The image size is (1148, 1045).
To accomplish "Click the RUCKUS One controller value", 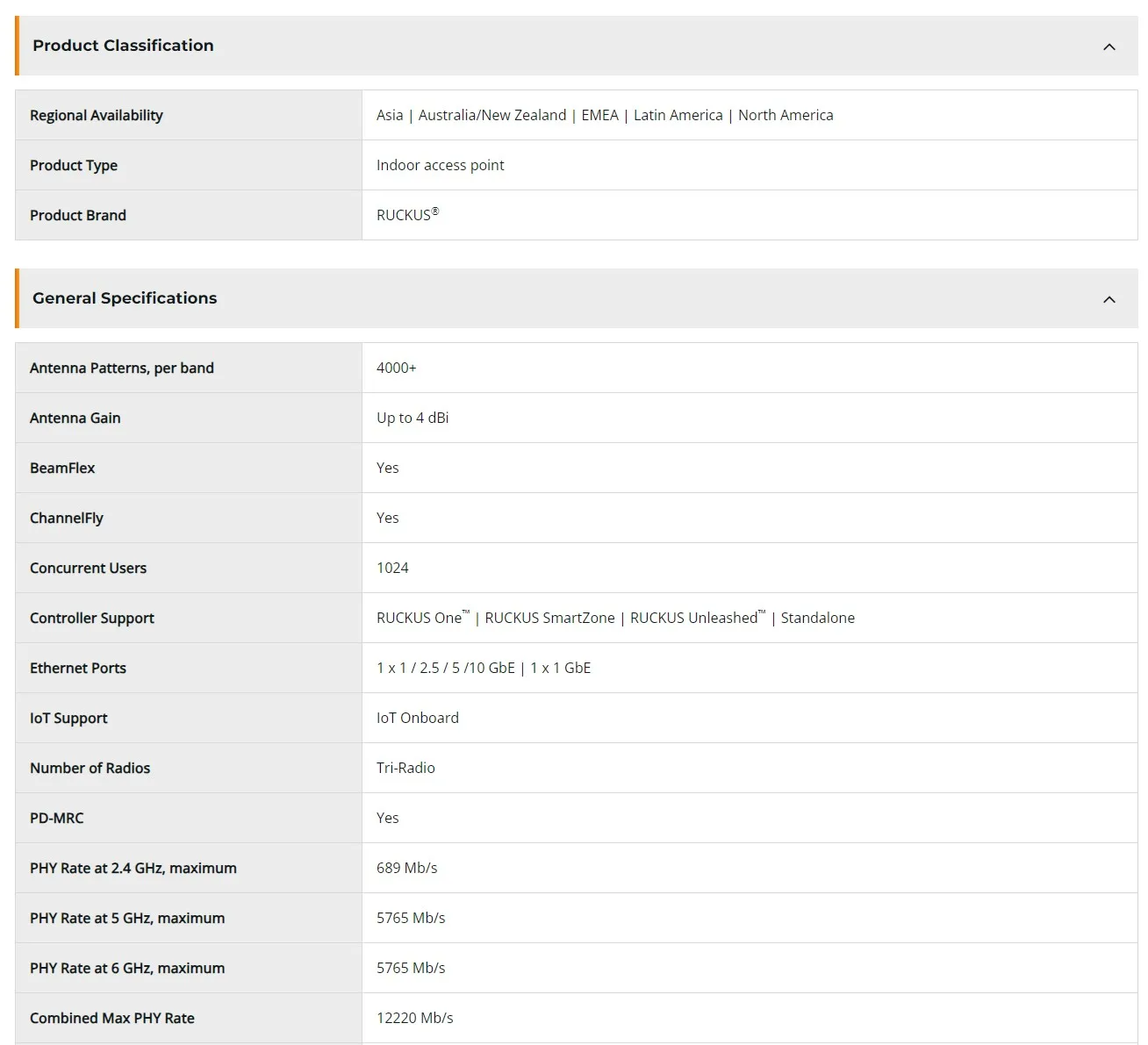I will (x=423, y=618).
